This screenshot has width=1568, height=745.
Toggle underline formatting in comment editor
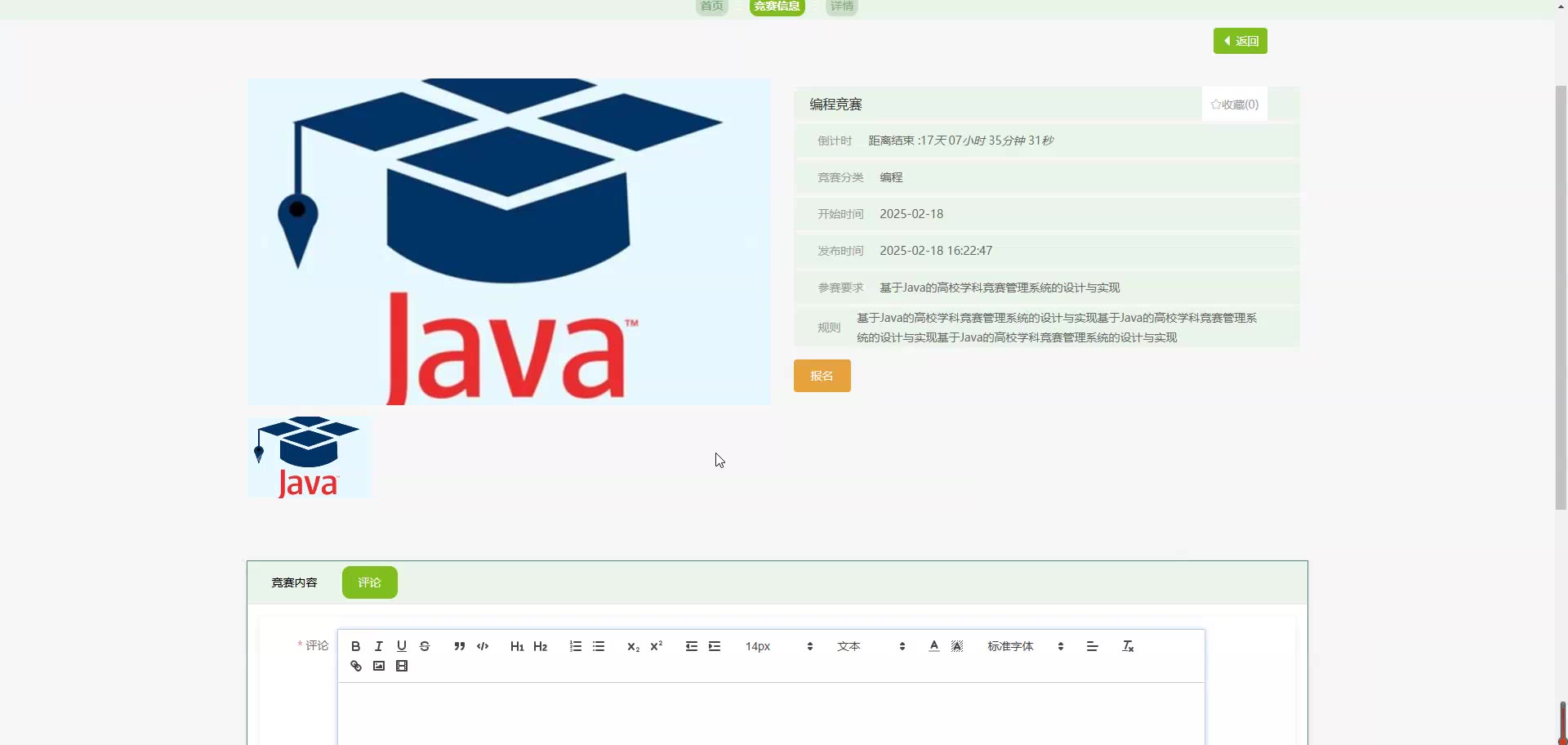(401, 646)
